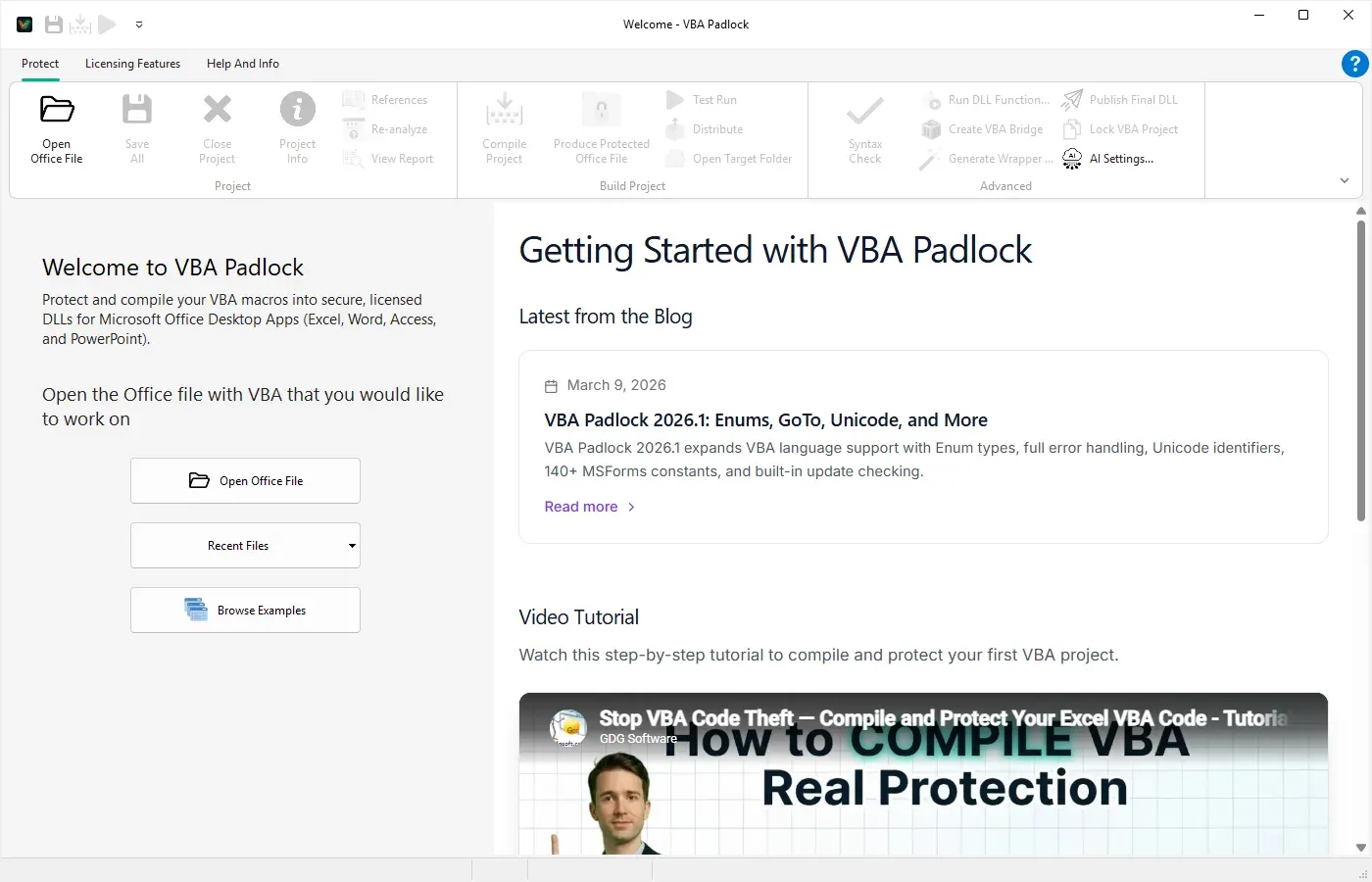Click the vertical scrollbar thumb

pyautogui.click(x=1361, y=370)
